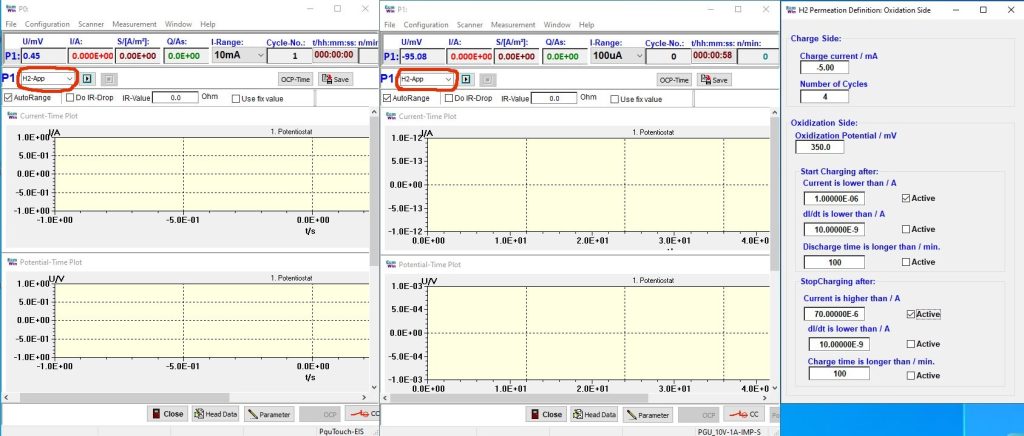Screen dimensions: 1024x436
Task: Click Save button in P1 window
Action: [714, 80]
